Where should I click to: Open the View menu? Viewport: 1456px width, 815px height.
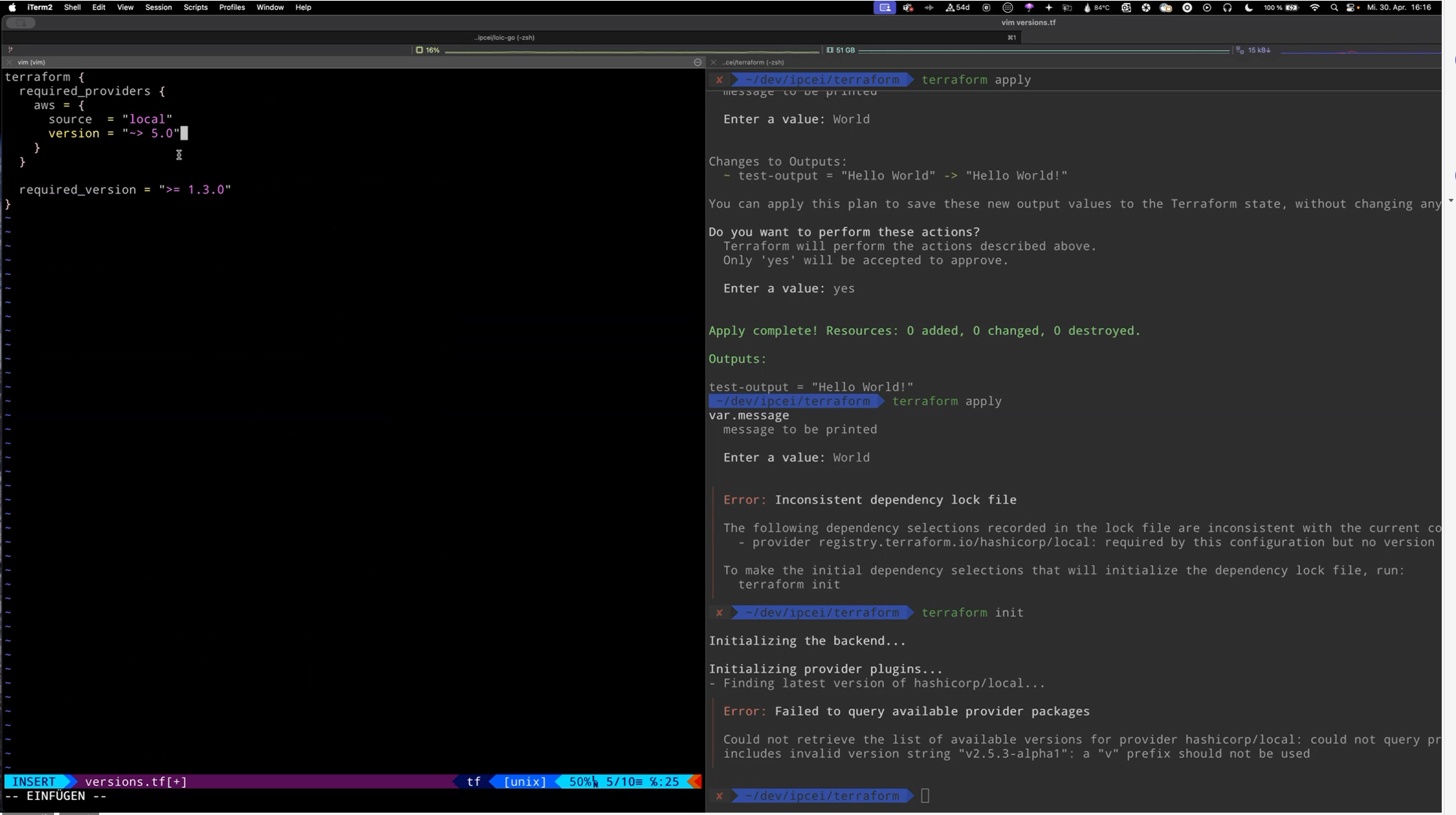(125, 8)
